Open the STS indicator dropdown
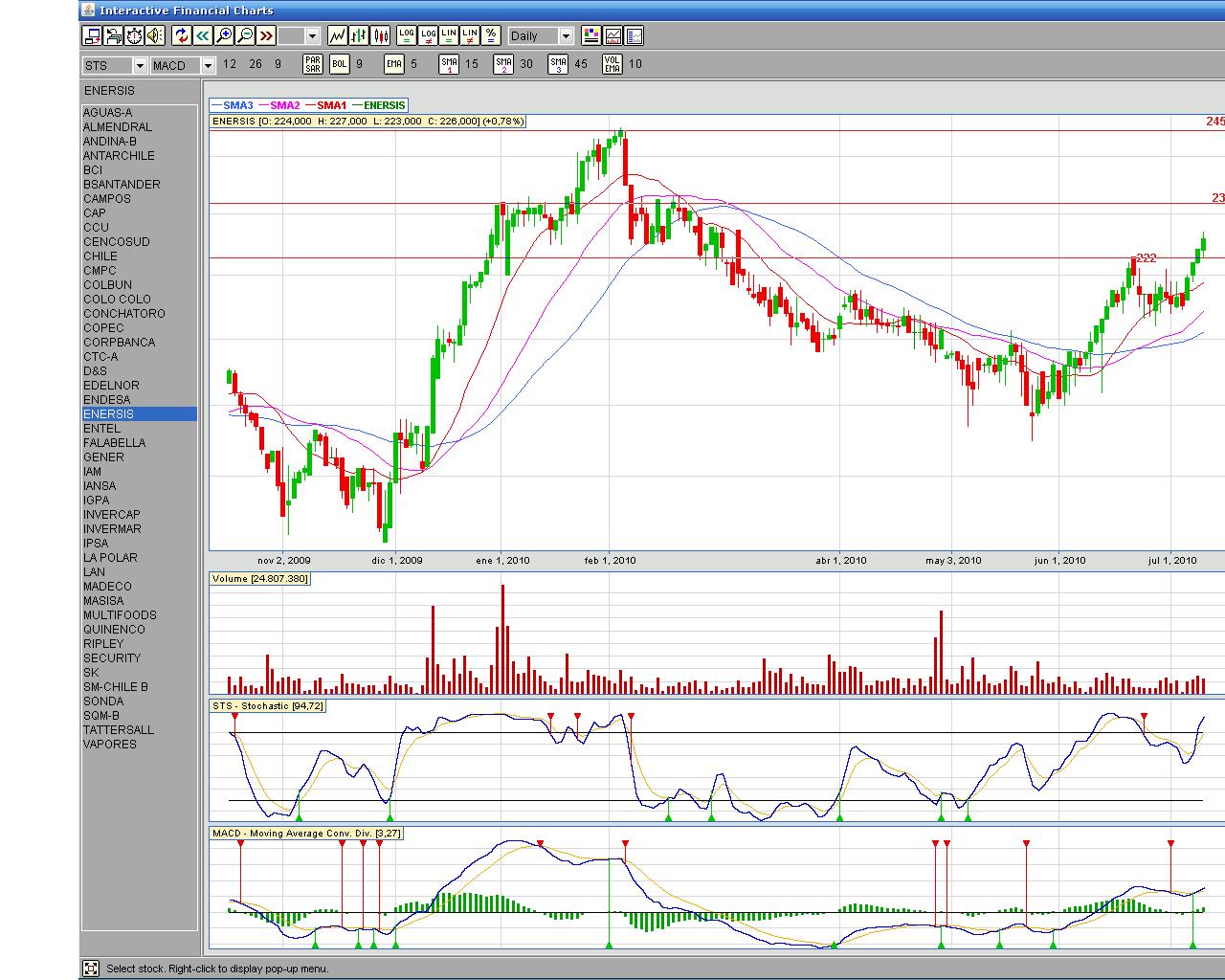Image resolution: width=1225 pixels, height=980 pixels. click(140, 65)
